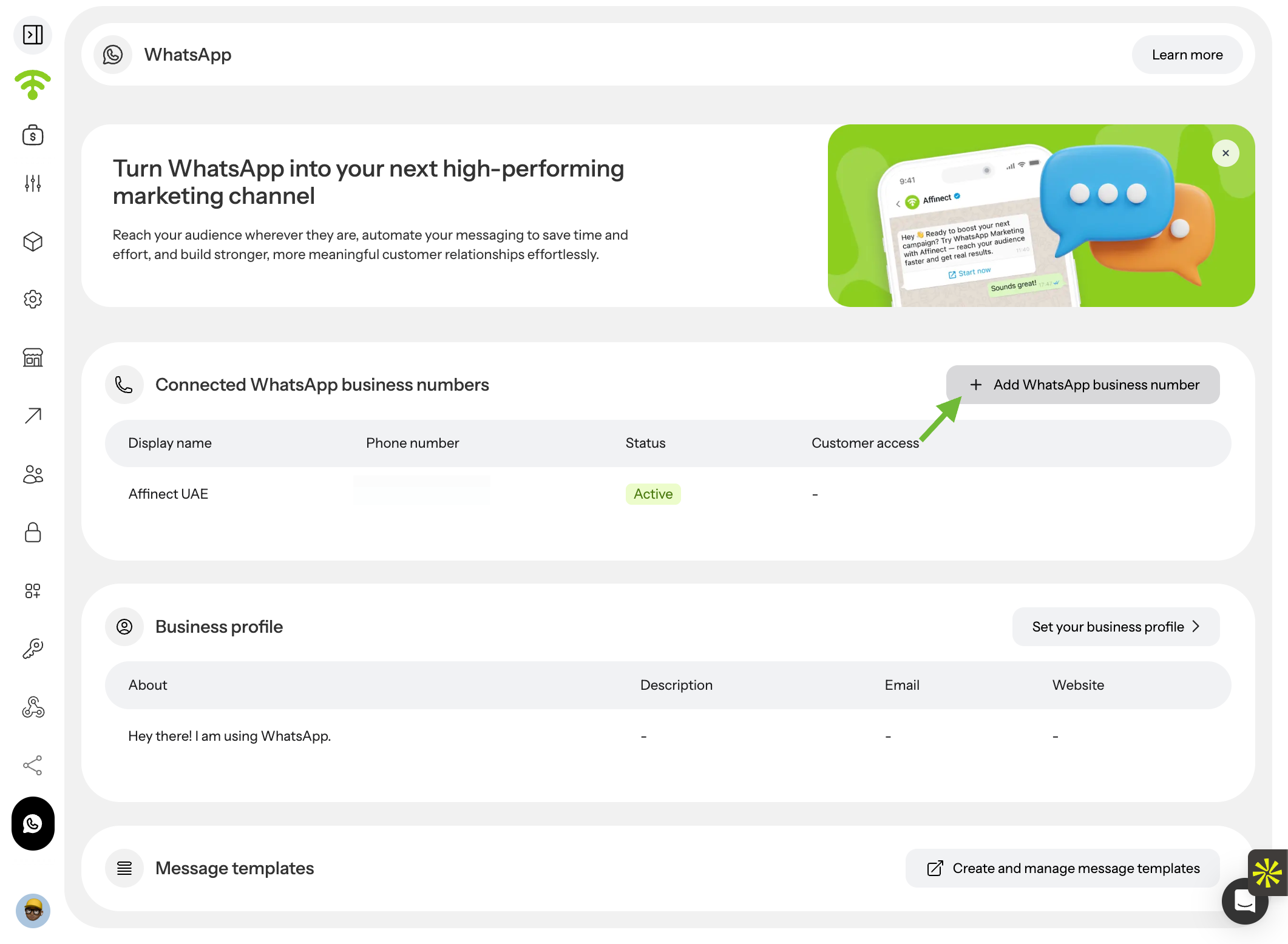Open the storefront icon in sidebar
This screenshot has height=944, width=1288.
point(33,357)
